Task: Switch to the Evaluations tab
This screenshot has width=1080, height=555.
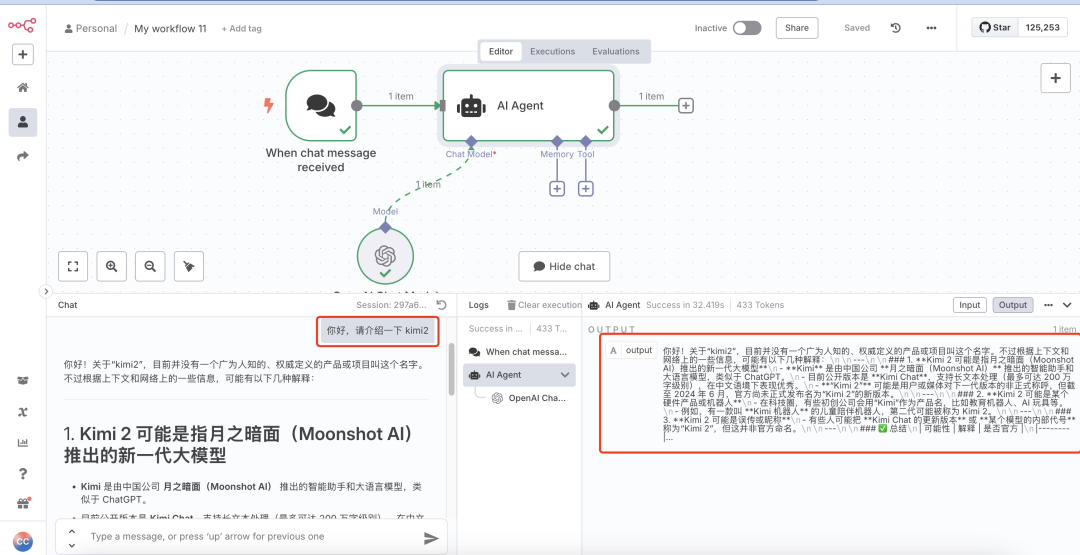Action: [x=616, y=52]
